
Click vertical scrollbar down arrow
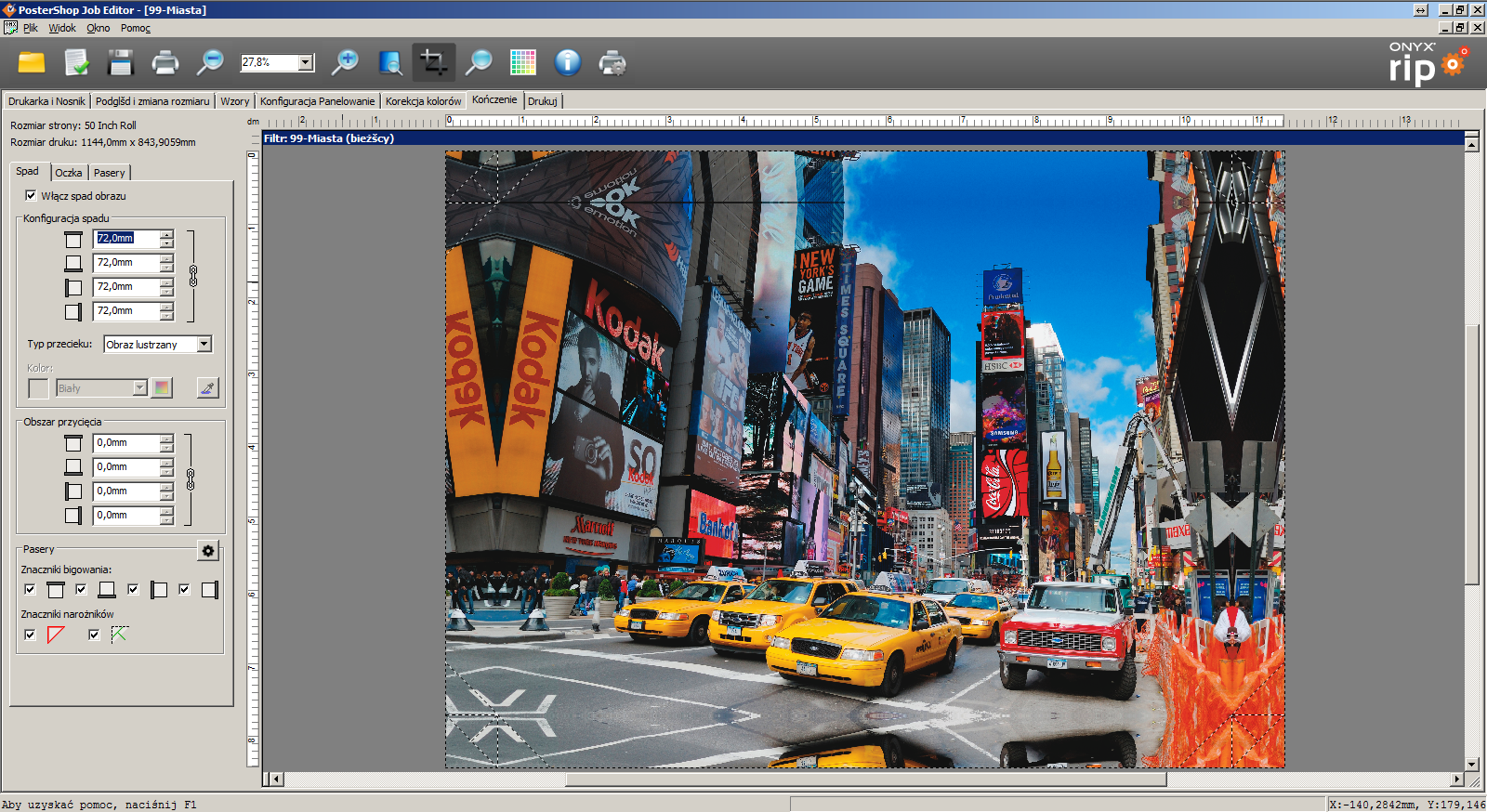pyautogui.click(x=1471, y=765)
